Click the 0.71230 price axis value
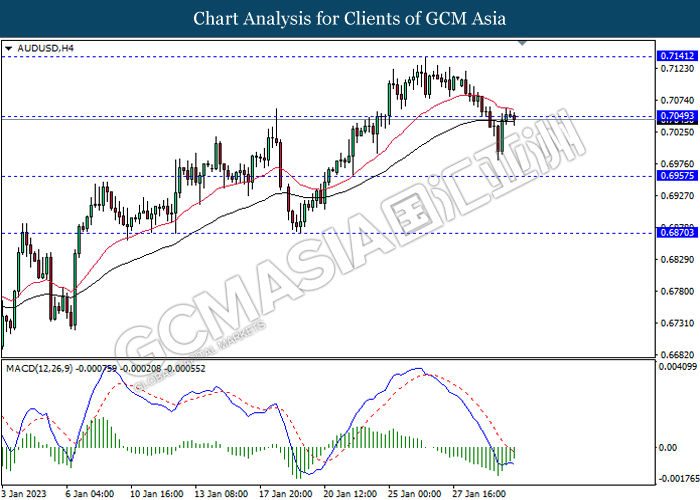Screen dimensions: 700x500 [677, 69]
